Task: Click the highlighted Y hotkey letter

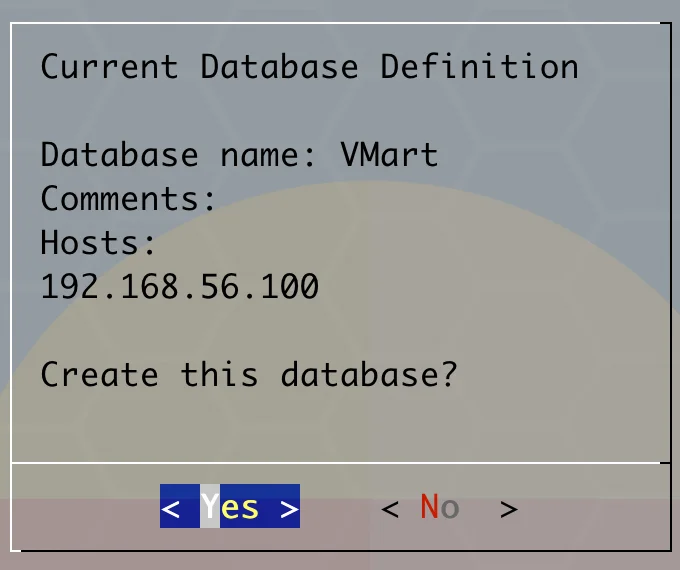Action: pos(210,508)
